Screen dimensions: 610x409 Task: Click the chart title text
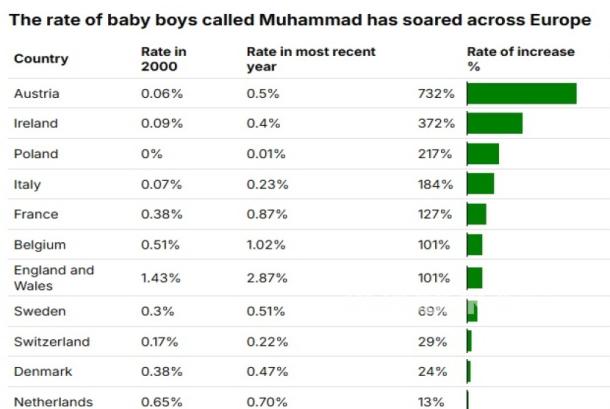(300, 20)
